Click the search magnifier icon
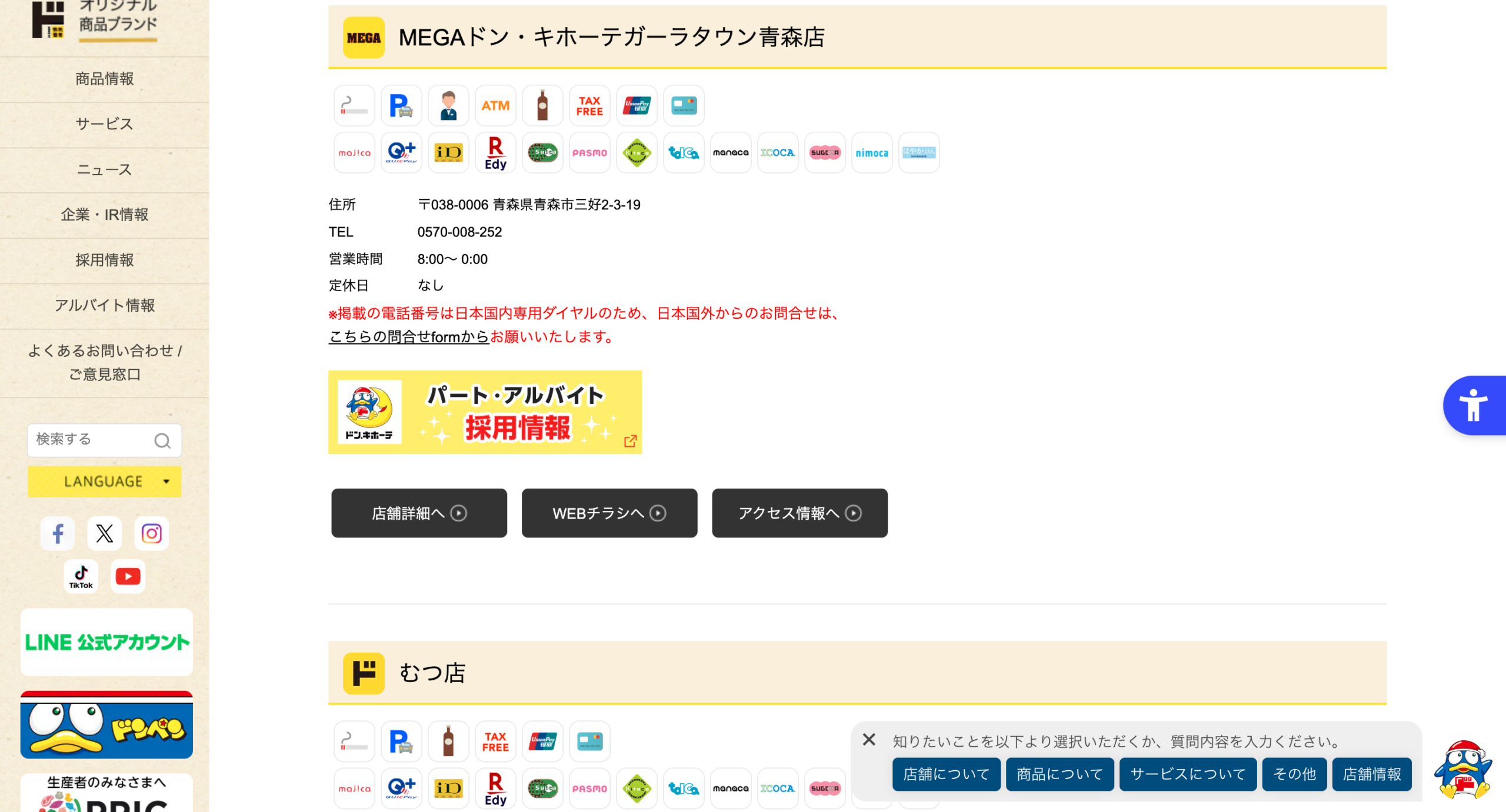Image resolution: width=1506 pixels, height=812 pixels. click(x=162, y=440)
